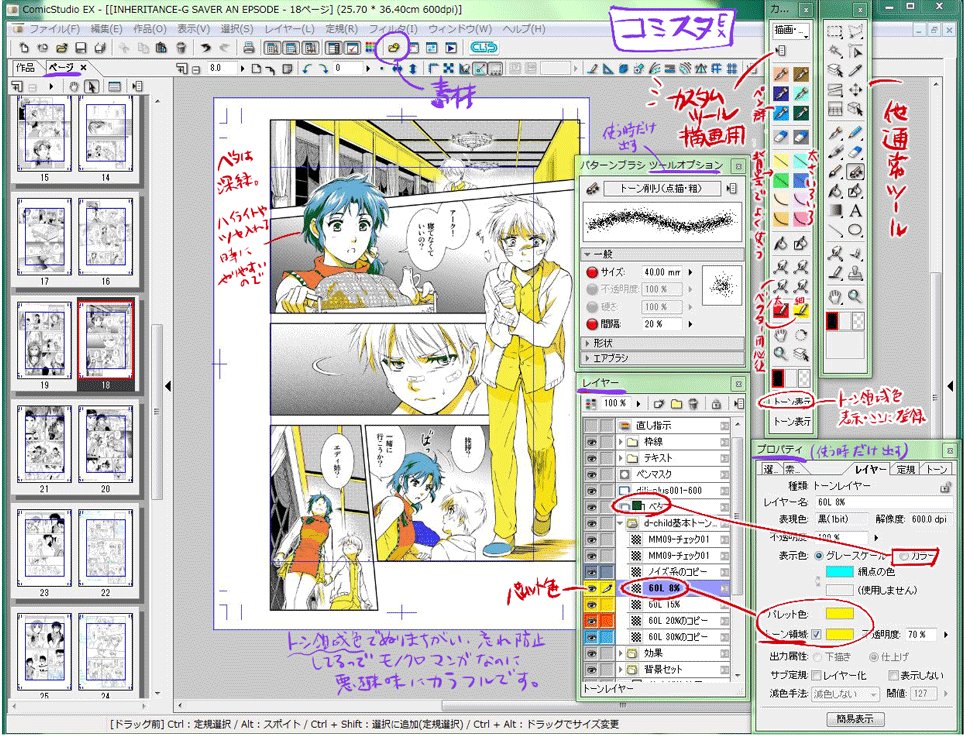Screen dimensions: 964x736
Task: Open the 減色手法 dropdown
Action: (845, 694)
